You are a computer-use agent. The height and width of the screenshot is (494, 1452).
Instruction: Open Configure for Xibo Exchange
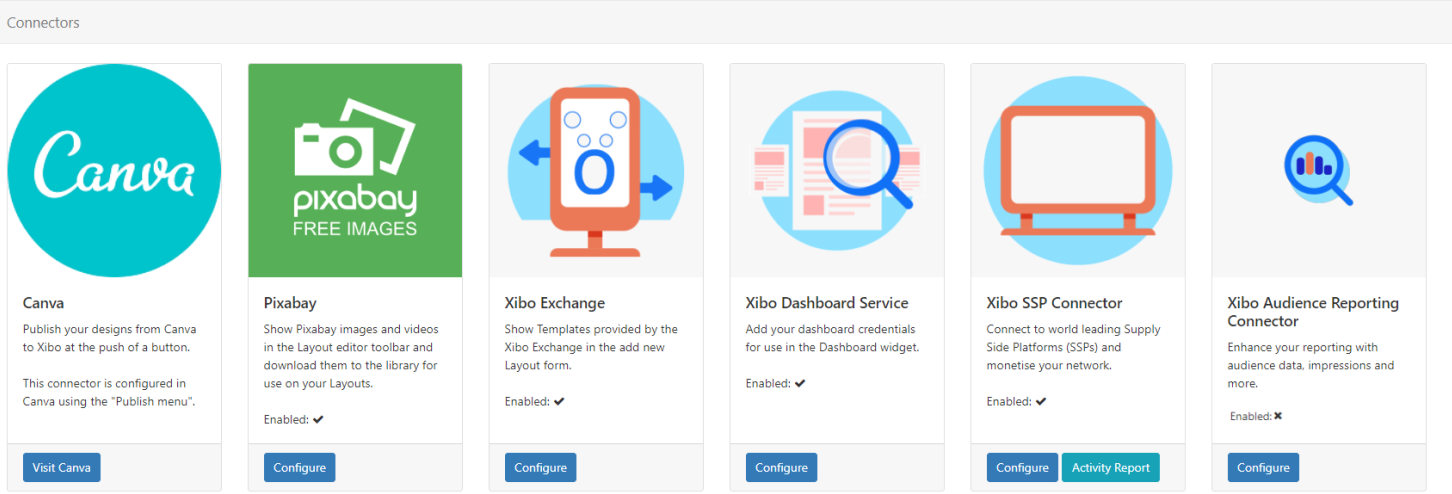(x=541, y=468)
